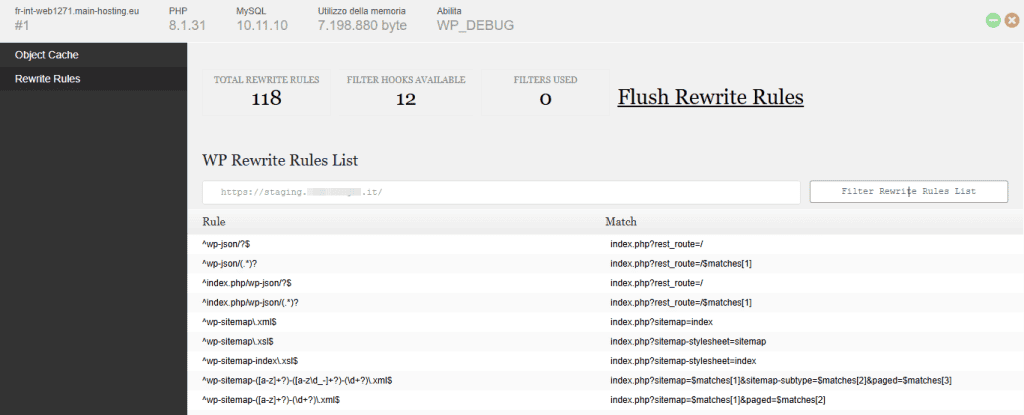This screenshot has width=1024, height=415.
Task: Click the MySQL 10.11.10 version info
Action: pyautogui.click(x=262, y=25)
